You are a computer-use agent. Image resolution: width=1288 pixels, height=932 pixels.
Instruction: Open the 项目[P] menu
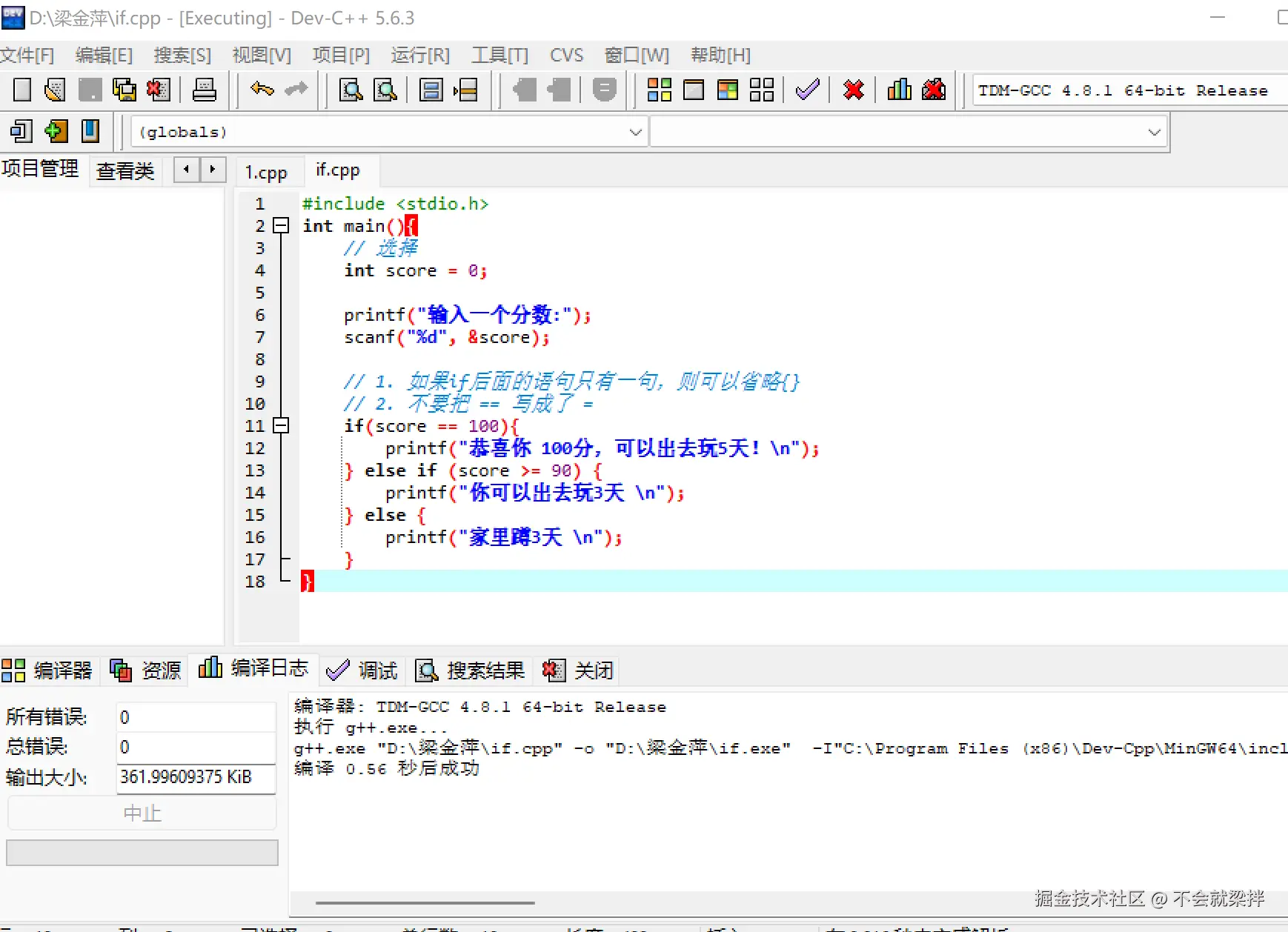pyautogui.click(x=341, y=55)
